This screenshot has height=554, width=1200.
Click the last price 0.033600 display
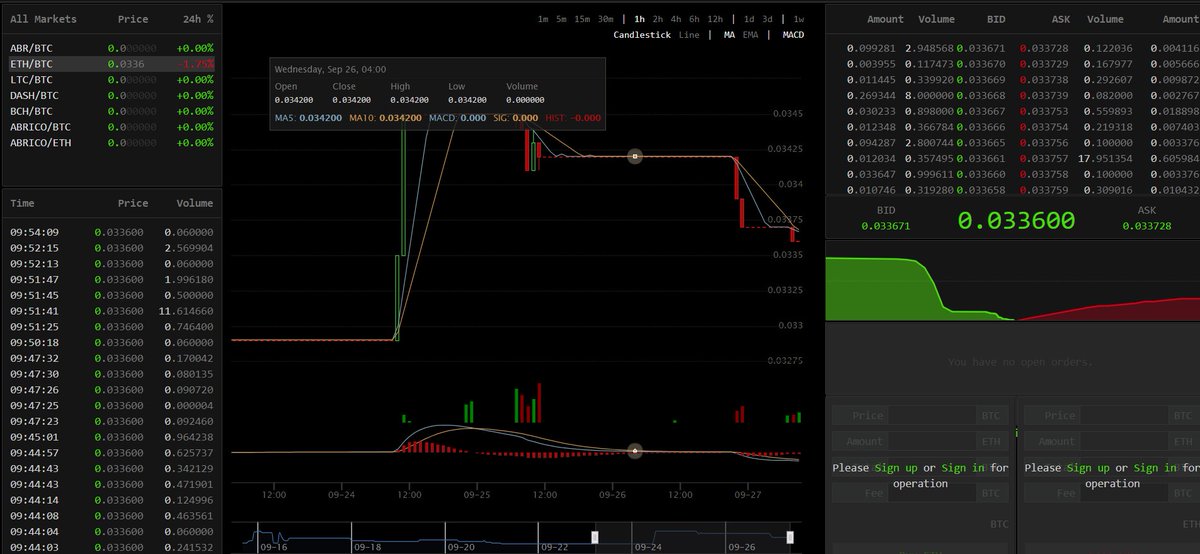click(1016, 220)
